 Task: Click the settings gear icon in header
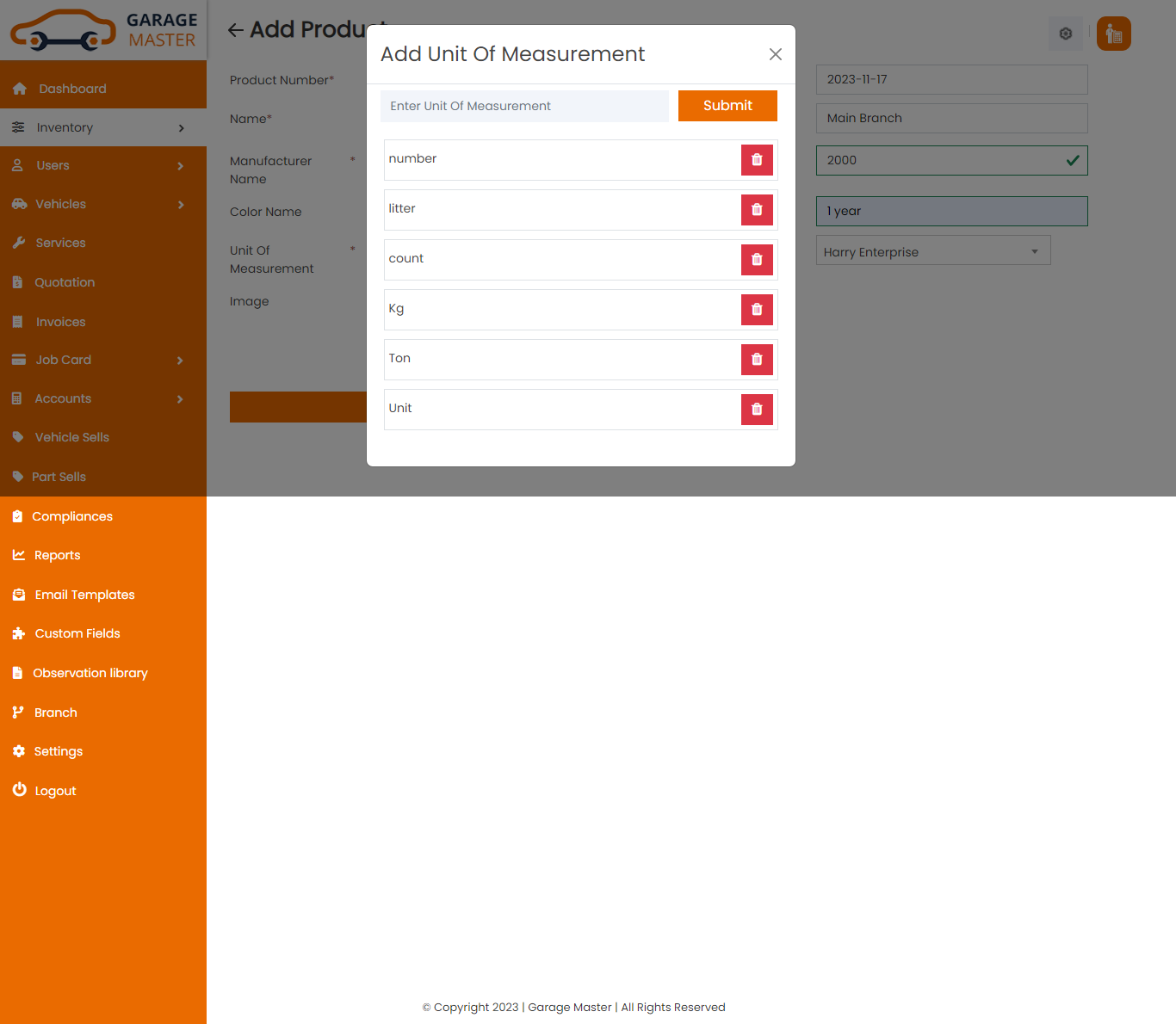click(x=1065, y=34)
